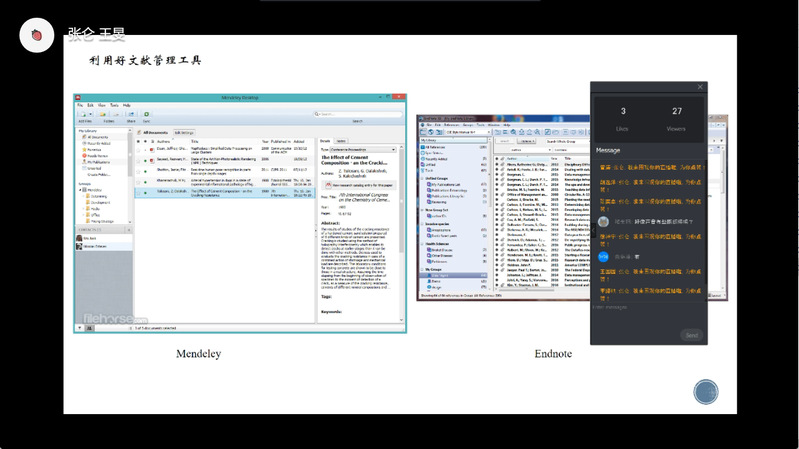This screenshot has height=449, width=799.
Task: Click the Share icon in Mendeley toolbar
Action: point(130,116)
